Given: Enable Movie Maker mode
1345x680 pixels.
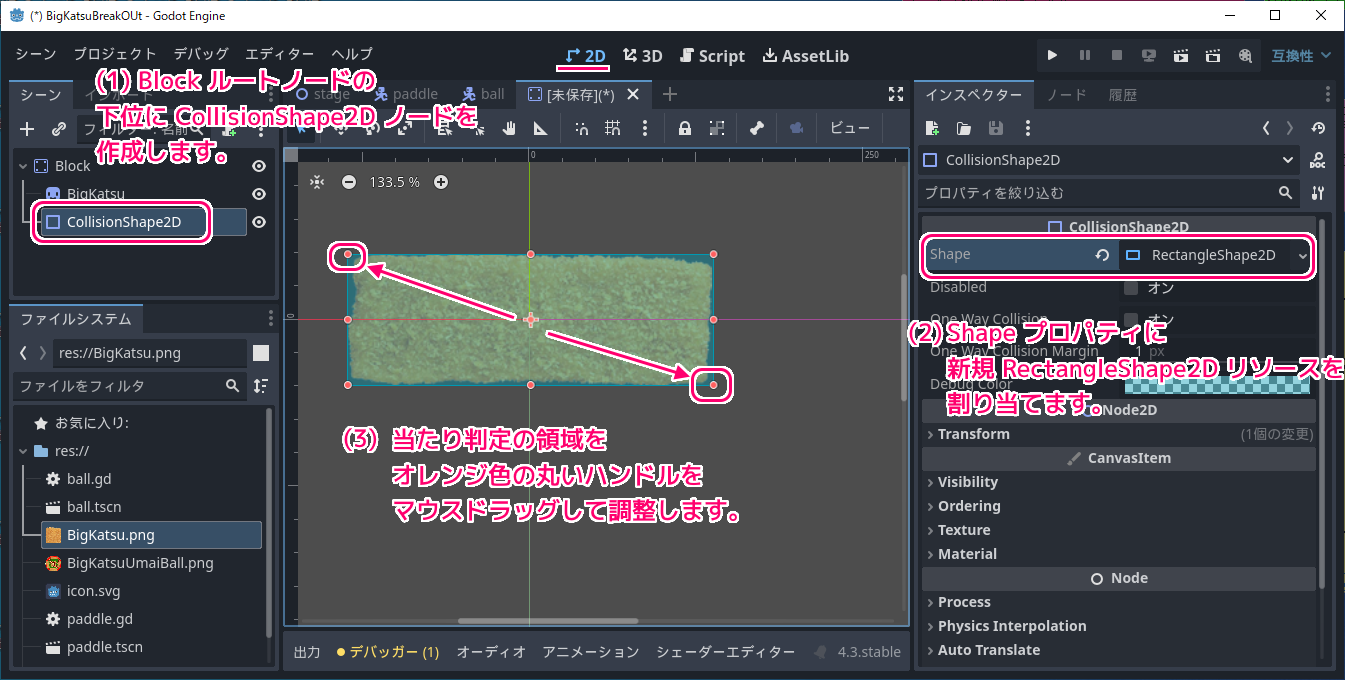Looking at the screenshot, I should tap(1245, 56).
